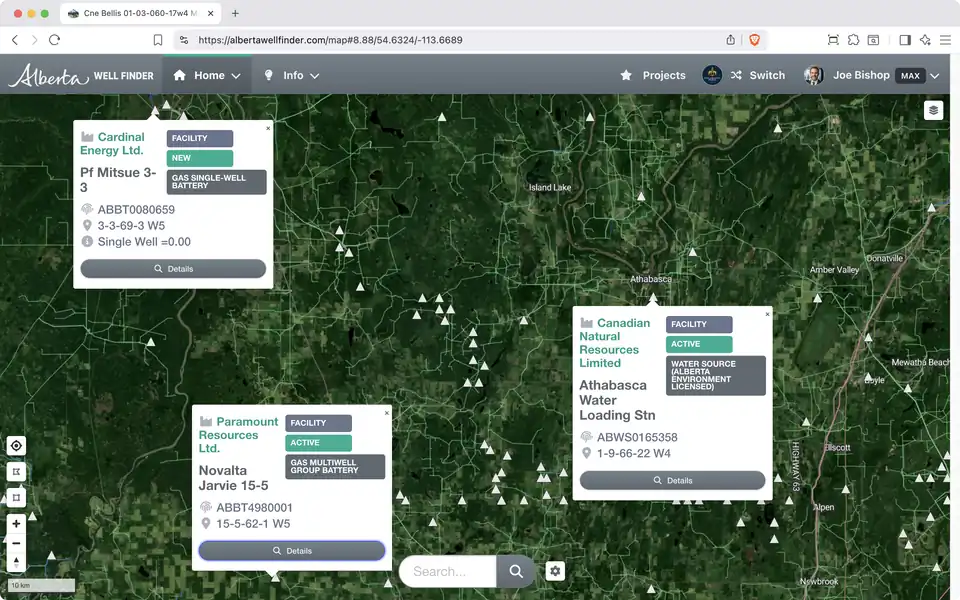Locate my position on the map

[17, 446]
